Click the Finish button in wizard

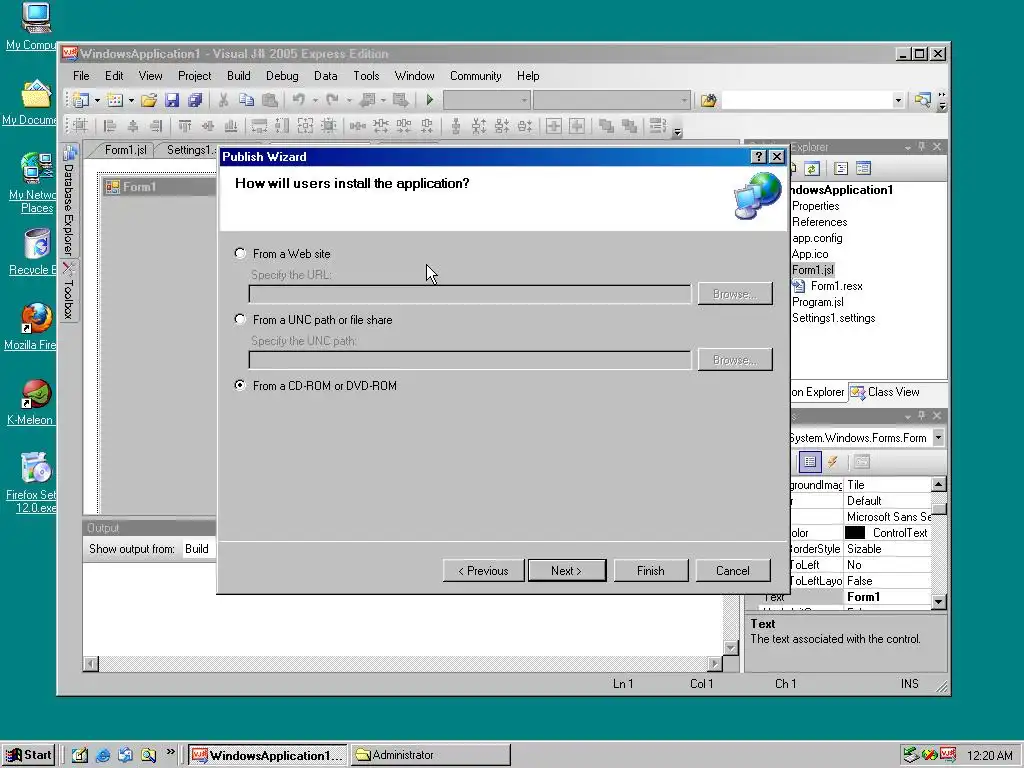[x=650, y=570]
